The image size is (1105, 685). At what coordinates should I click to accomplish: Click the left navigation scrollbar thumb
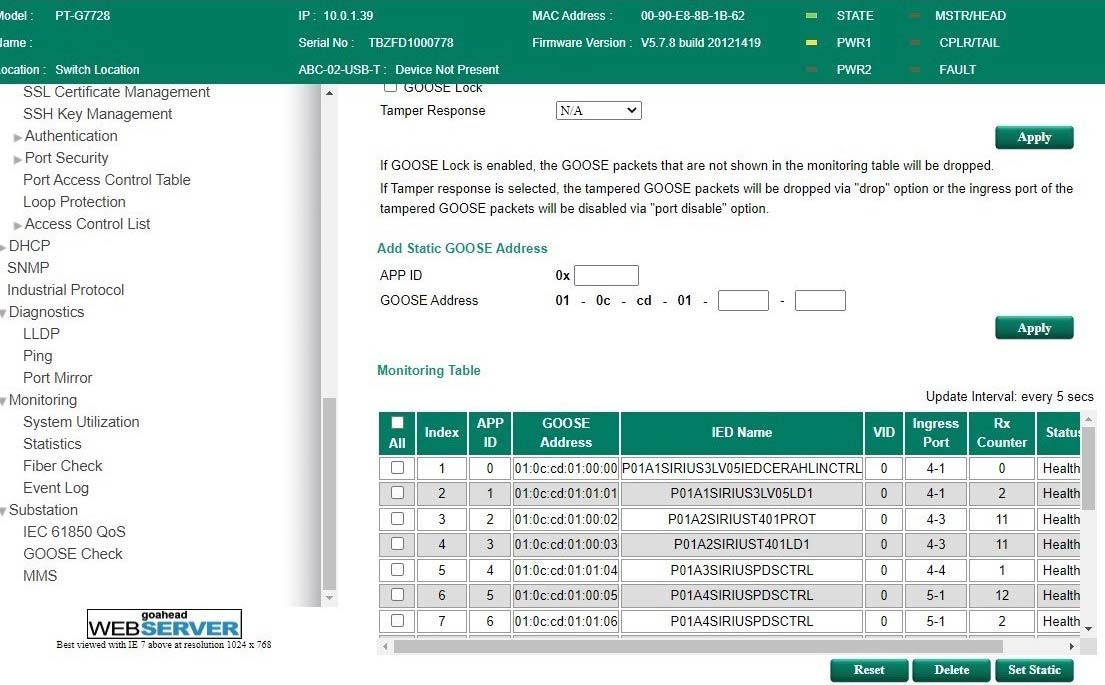pyautogui.click(x=329, y=493)
